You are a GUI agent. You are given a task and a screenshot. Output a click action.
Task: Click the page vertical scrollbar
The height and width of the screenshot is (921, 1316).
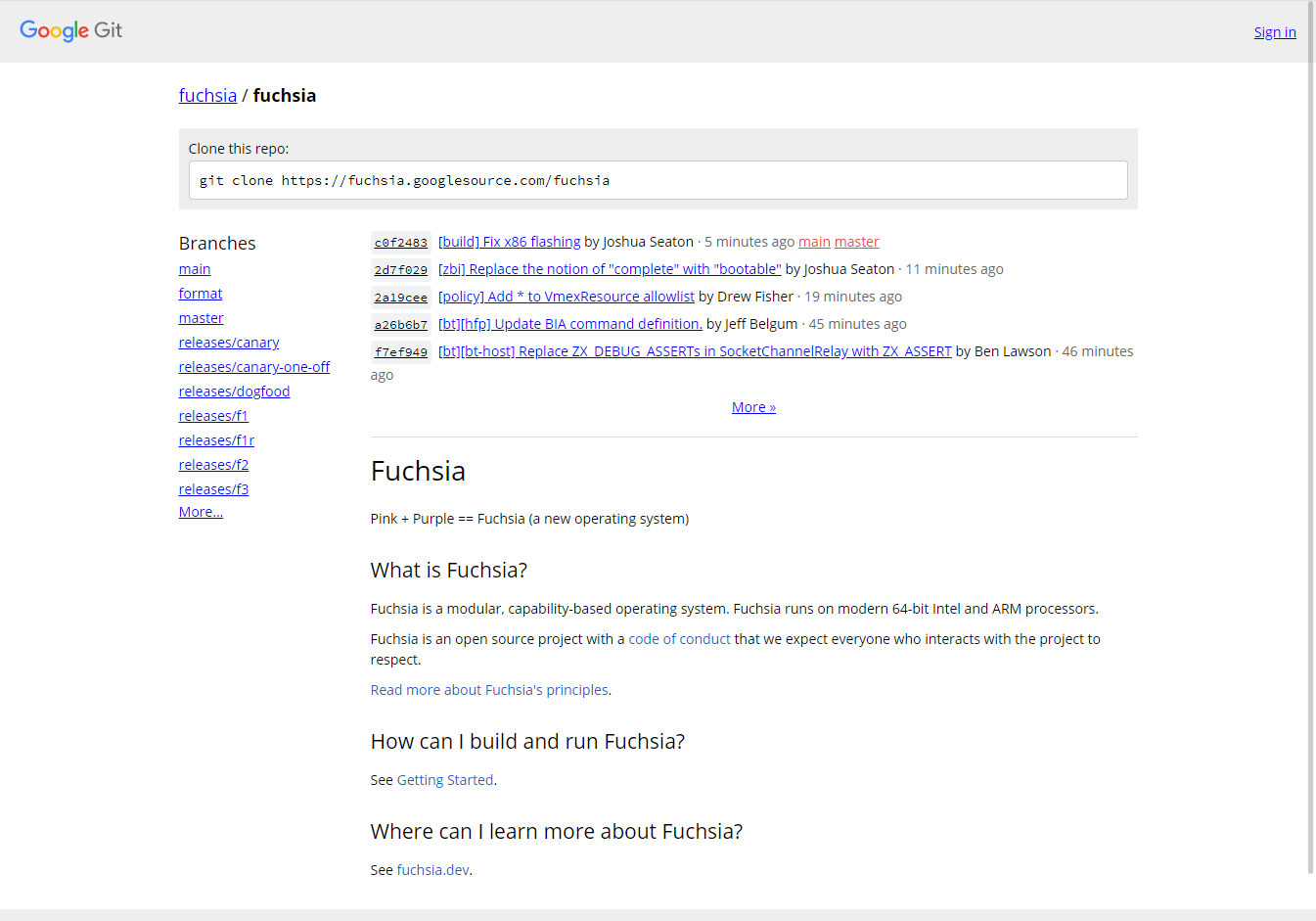(x=1311, y=437)
